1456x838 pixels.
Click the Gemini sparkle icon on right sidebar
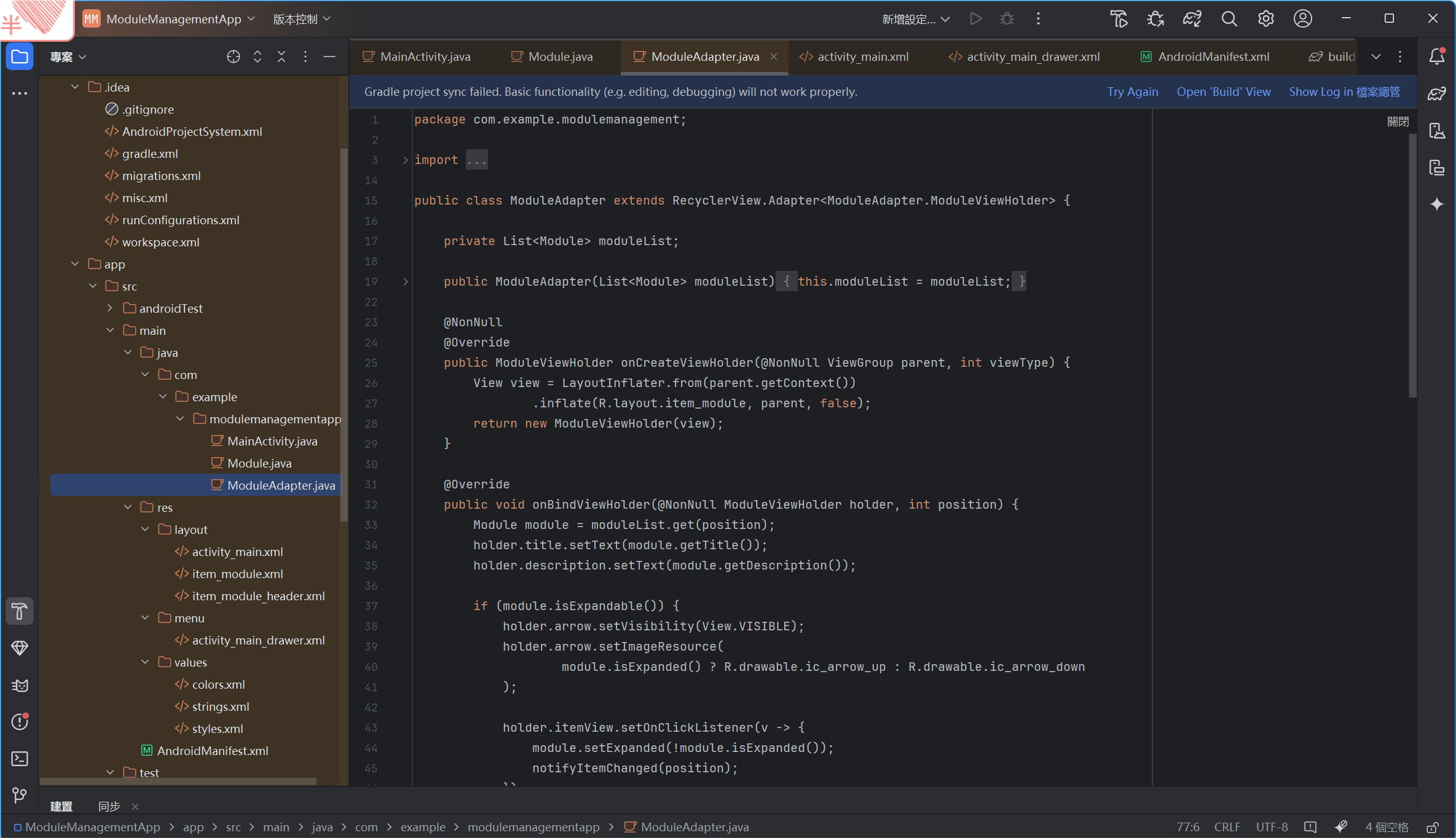[x=1437, y=204]
